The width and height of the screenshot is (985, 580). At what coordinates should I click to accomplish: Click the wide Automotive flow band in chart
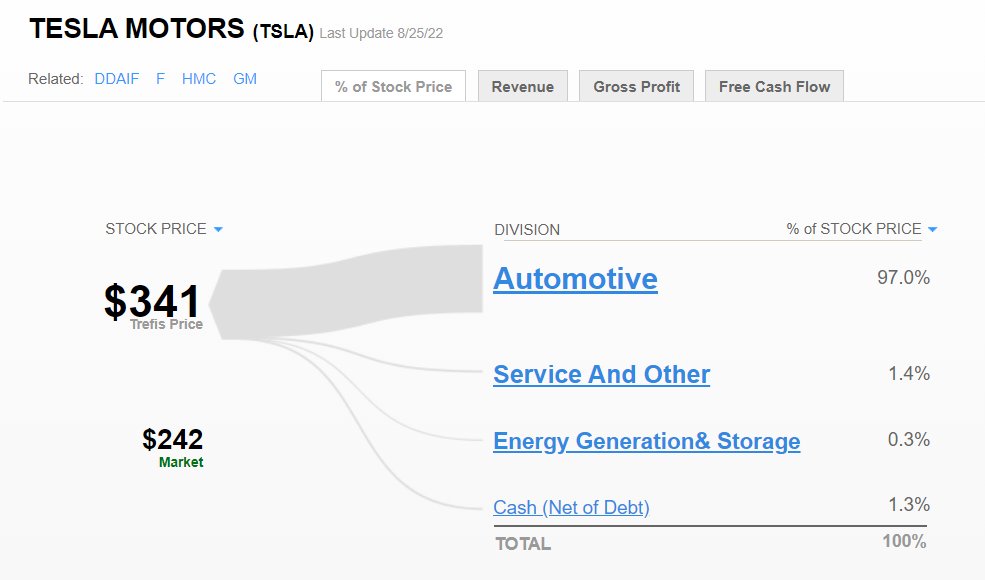click(x=346, y=292)
